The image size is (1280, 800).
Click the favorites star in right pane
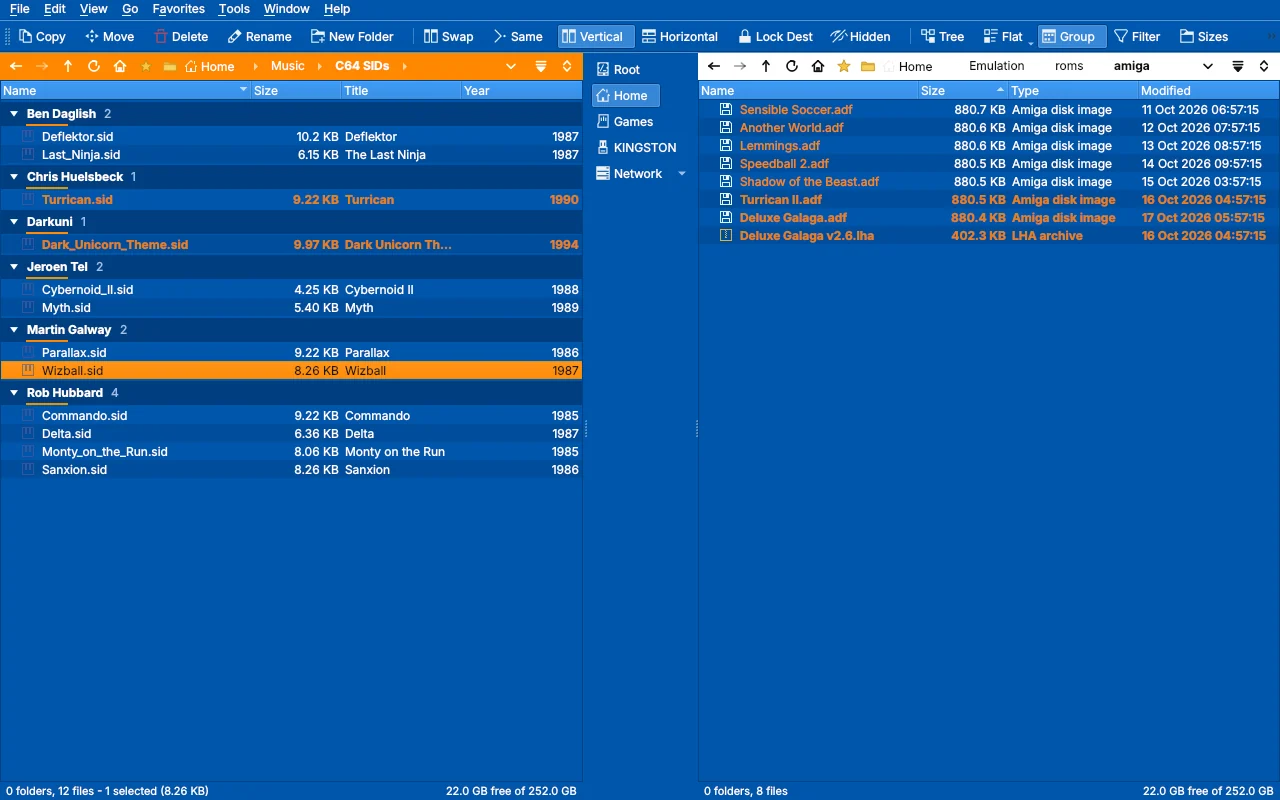coord(844,66)
